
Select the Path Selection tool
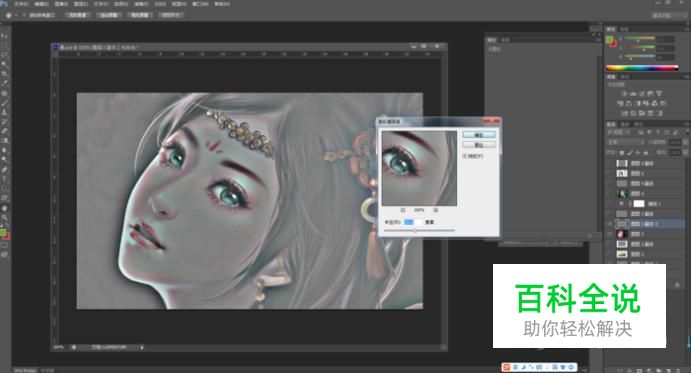tap(4, 188)
